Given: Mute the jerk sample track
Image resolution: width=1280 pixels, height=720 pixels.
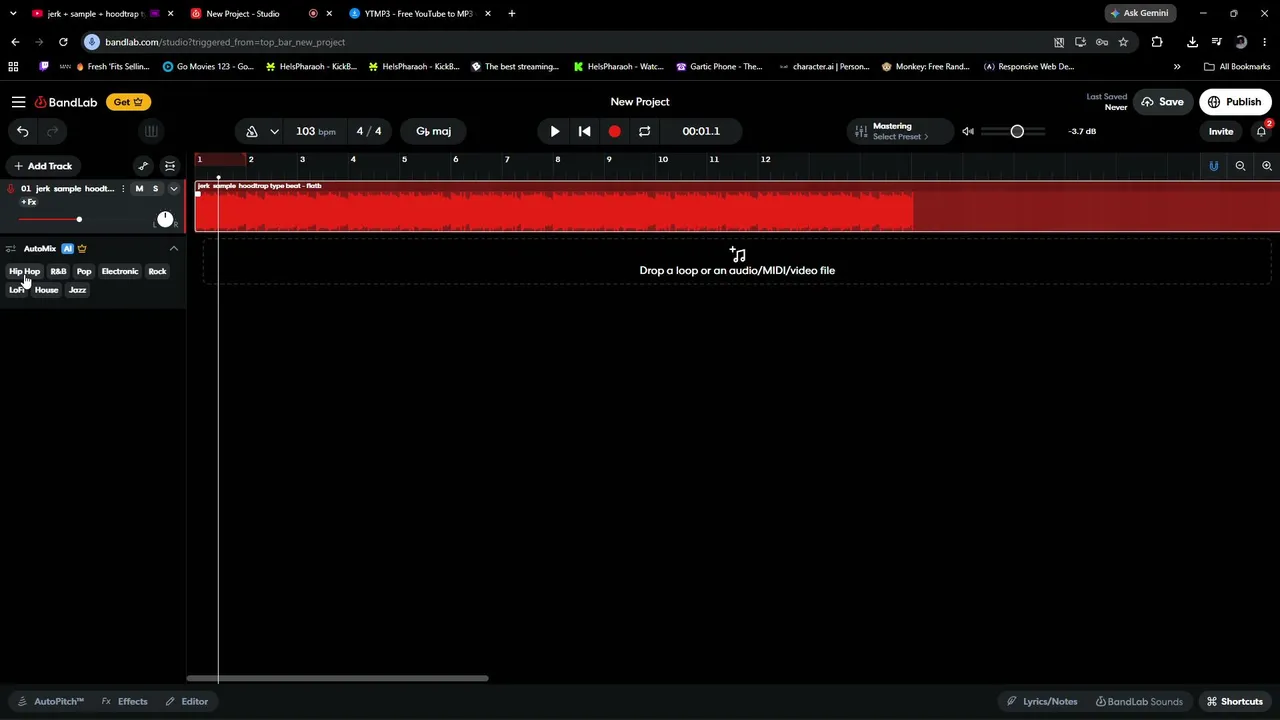Looking at the screenshot, I should point(139,188).
